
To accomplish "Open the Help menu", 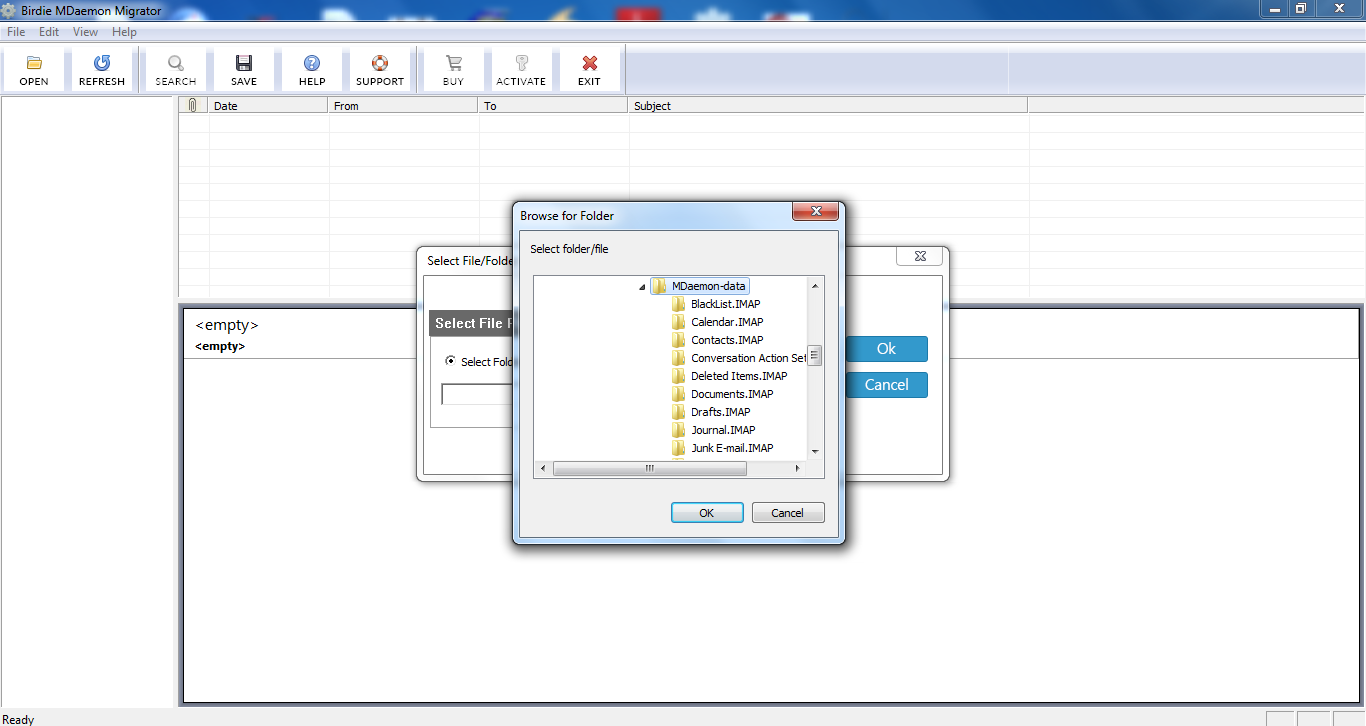I will 124,32.
